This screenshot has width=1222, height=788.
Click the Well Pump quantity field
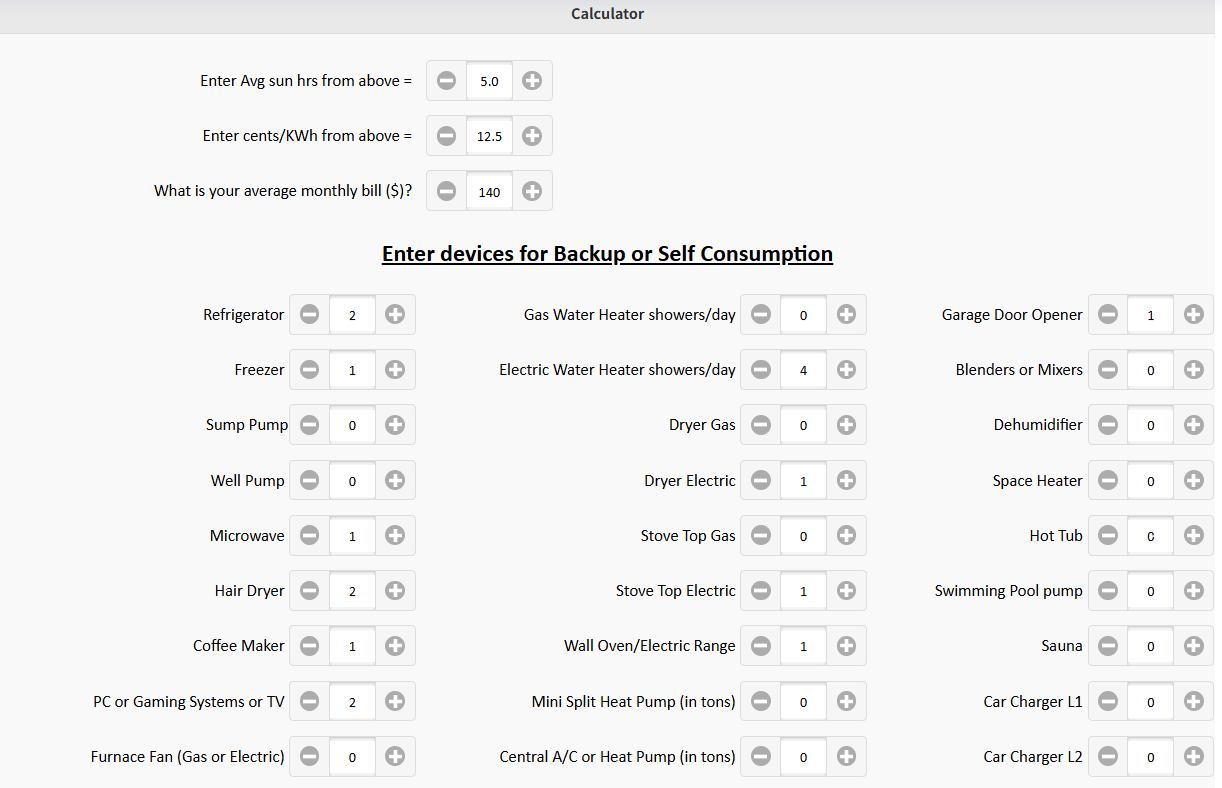coord(352,481)
